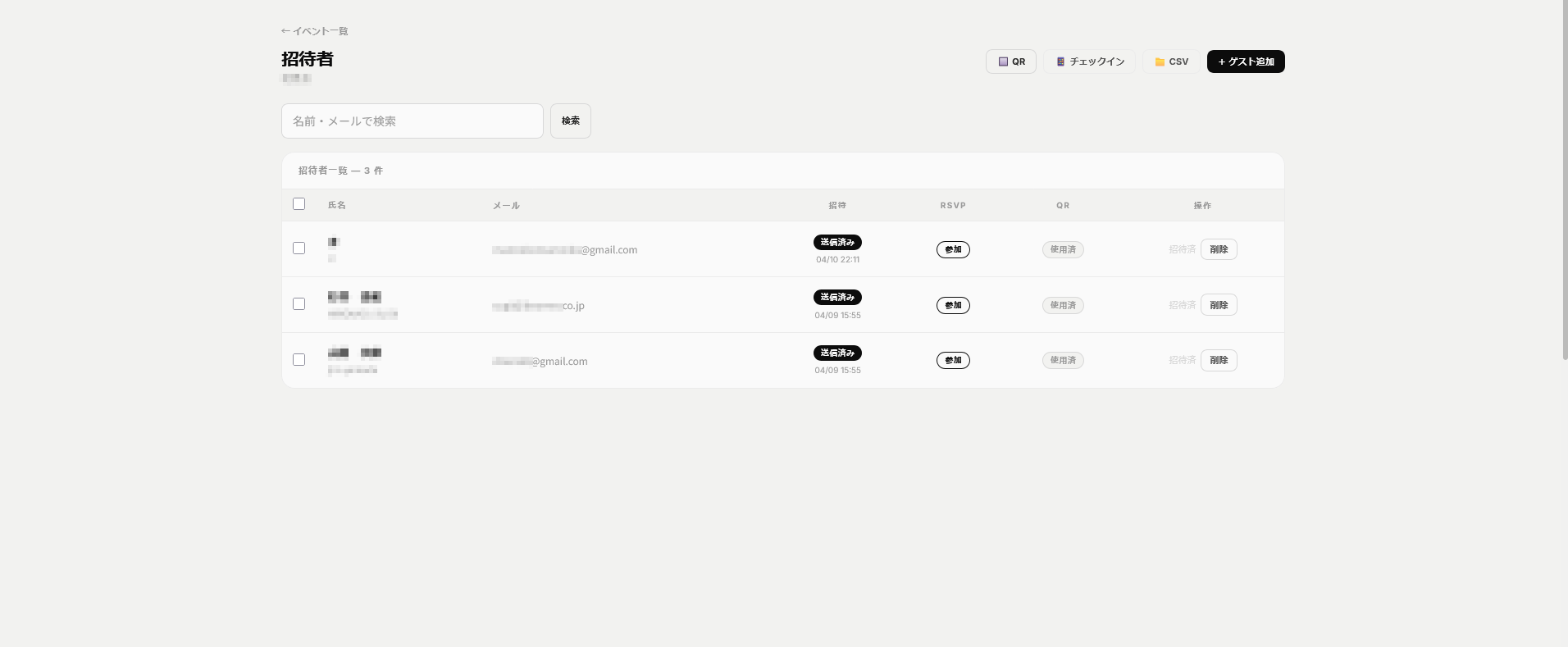1568x647 pixels.
Task: Click the 使用済 QR badge in third row
Action: (1063, 360)
